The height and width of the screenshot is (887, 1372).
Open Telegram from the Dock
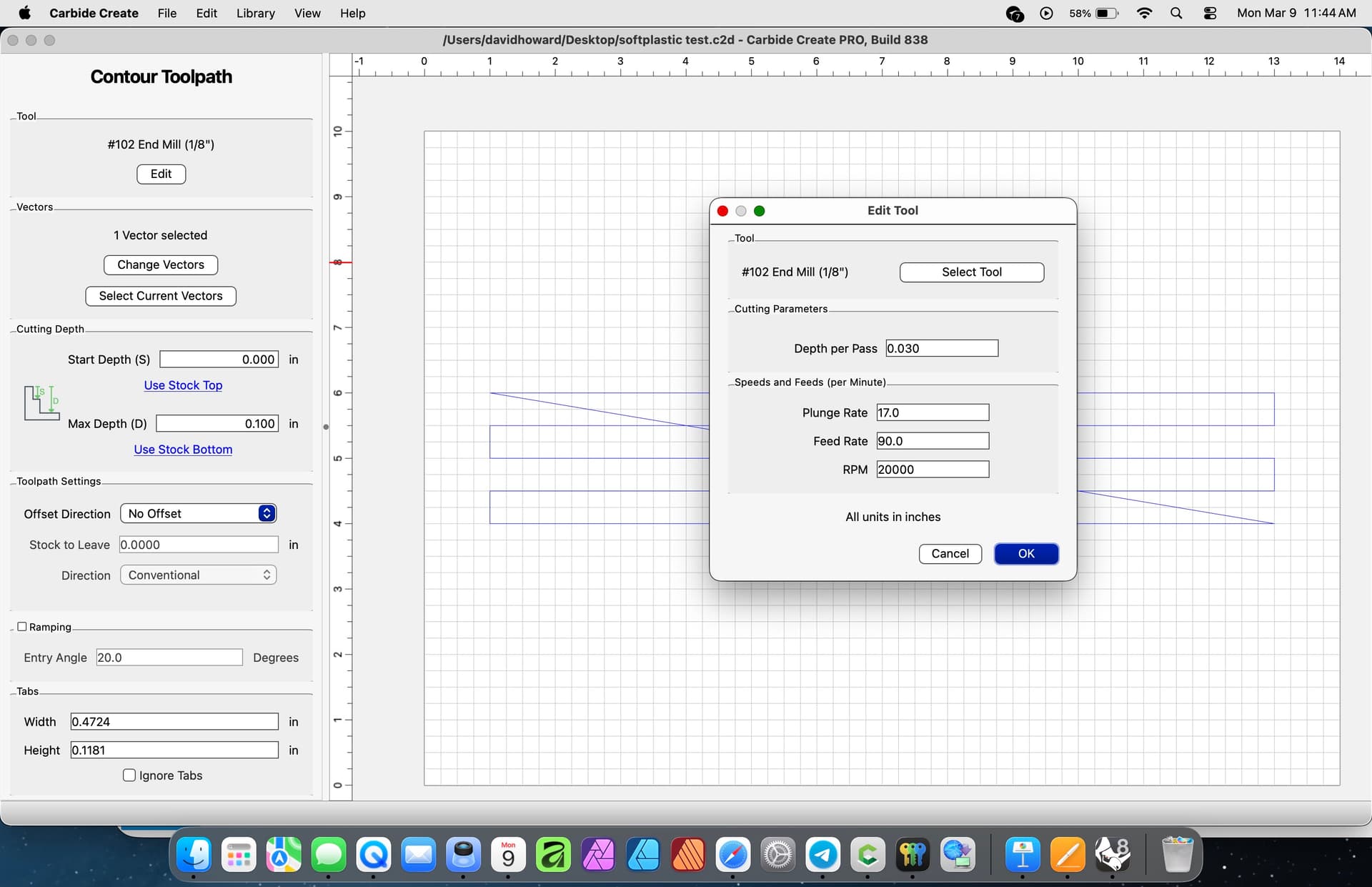tap(822, 855)
